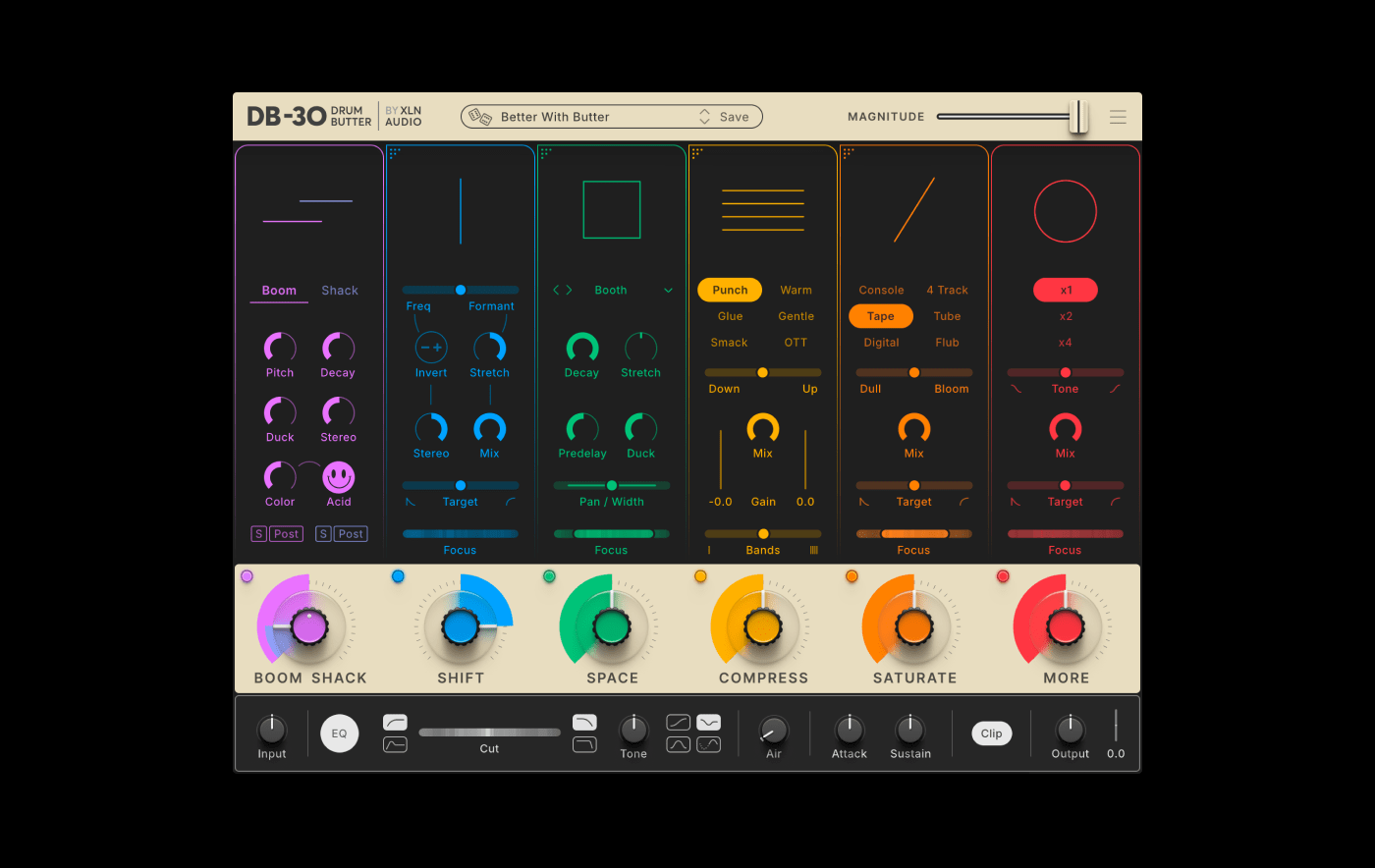Switch to the Shack tab
Screen dimensions: 1375x868
(340, 291)
